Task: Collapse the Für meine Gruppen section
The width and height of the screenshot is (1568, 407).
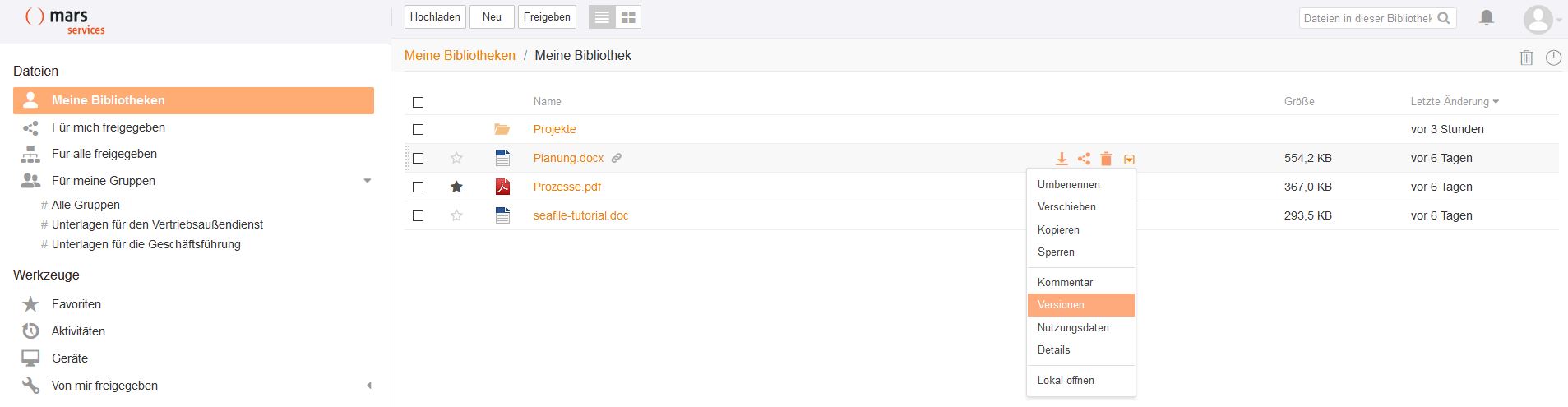Action: [368, 181]
